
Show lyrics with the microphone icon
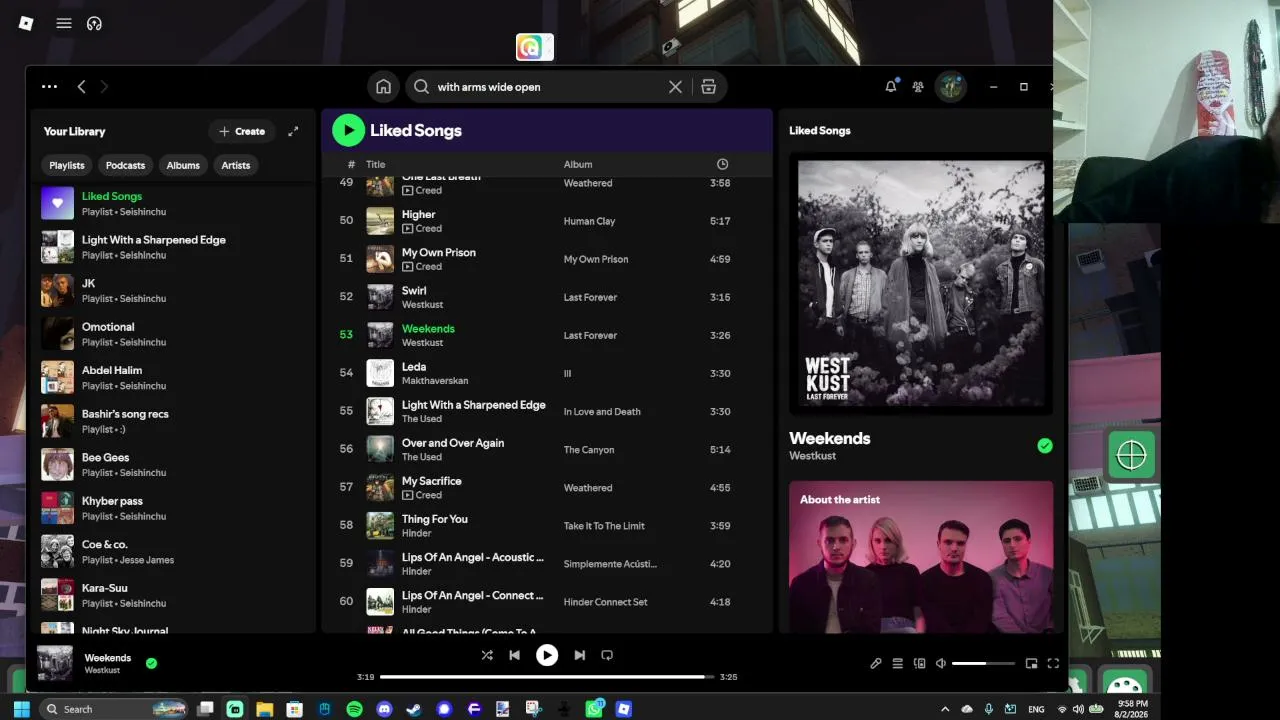coord(875,663)
